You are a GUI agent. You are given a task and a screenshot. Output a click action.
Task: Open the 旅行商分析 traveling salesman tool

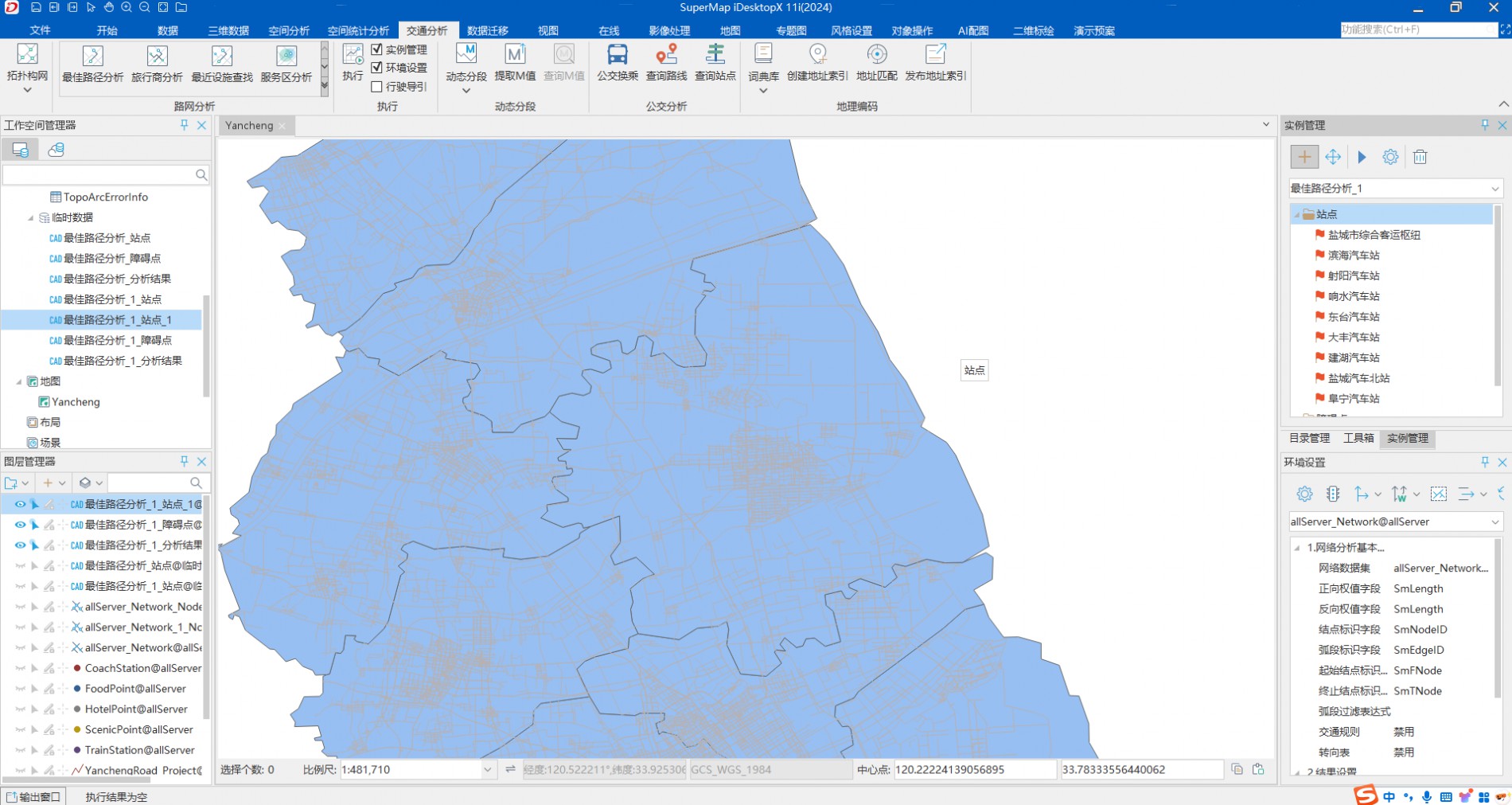(157, 64)
